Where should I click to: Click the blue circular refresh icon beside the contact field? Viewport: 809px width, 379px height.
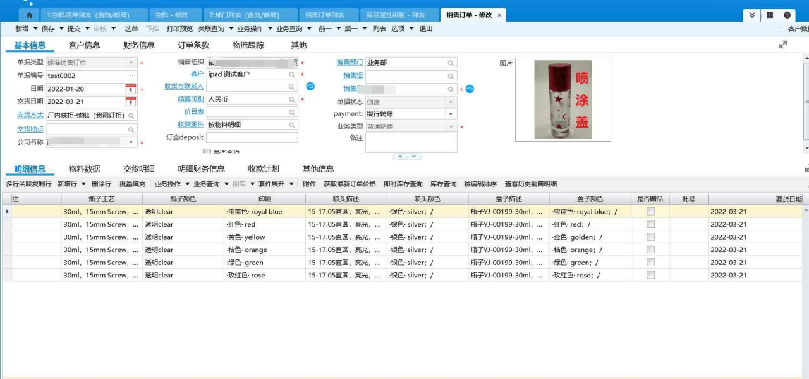click(x=311, y=86)
